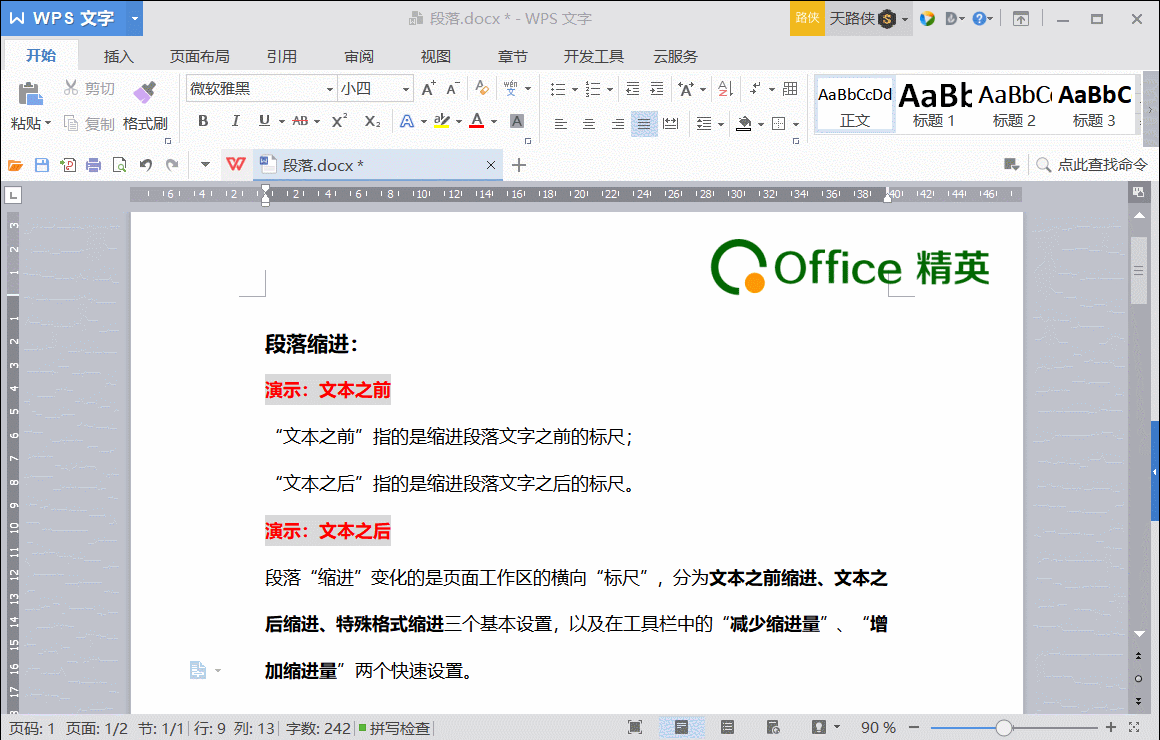The image size is (1160, 740).
Task: Toggle justify alignment
Action: coord(644,124)
